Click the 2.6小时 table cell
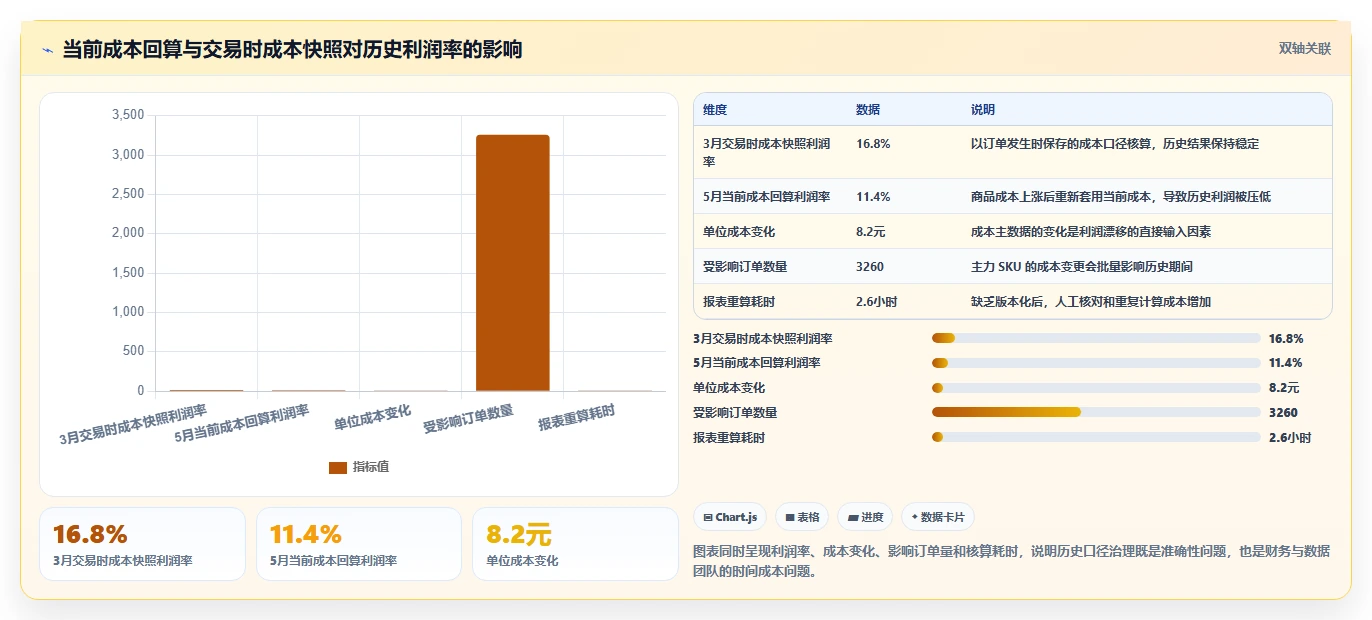 pyautogui.click(x=877, y=302)
